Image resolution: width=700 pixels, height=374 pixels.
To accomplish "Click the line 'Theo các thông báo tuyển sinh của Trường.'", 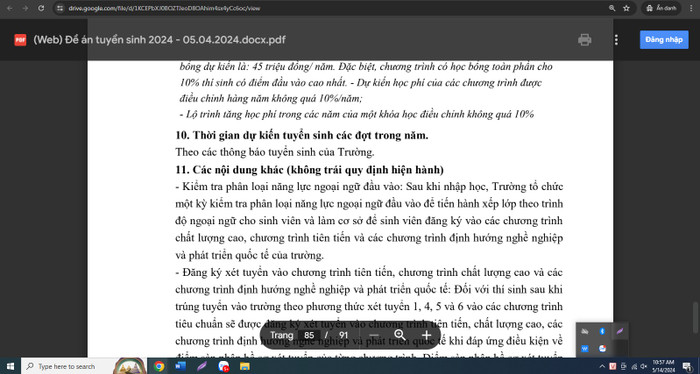I will [275, 152].
